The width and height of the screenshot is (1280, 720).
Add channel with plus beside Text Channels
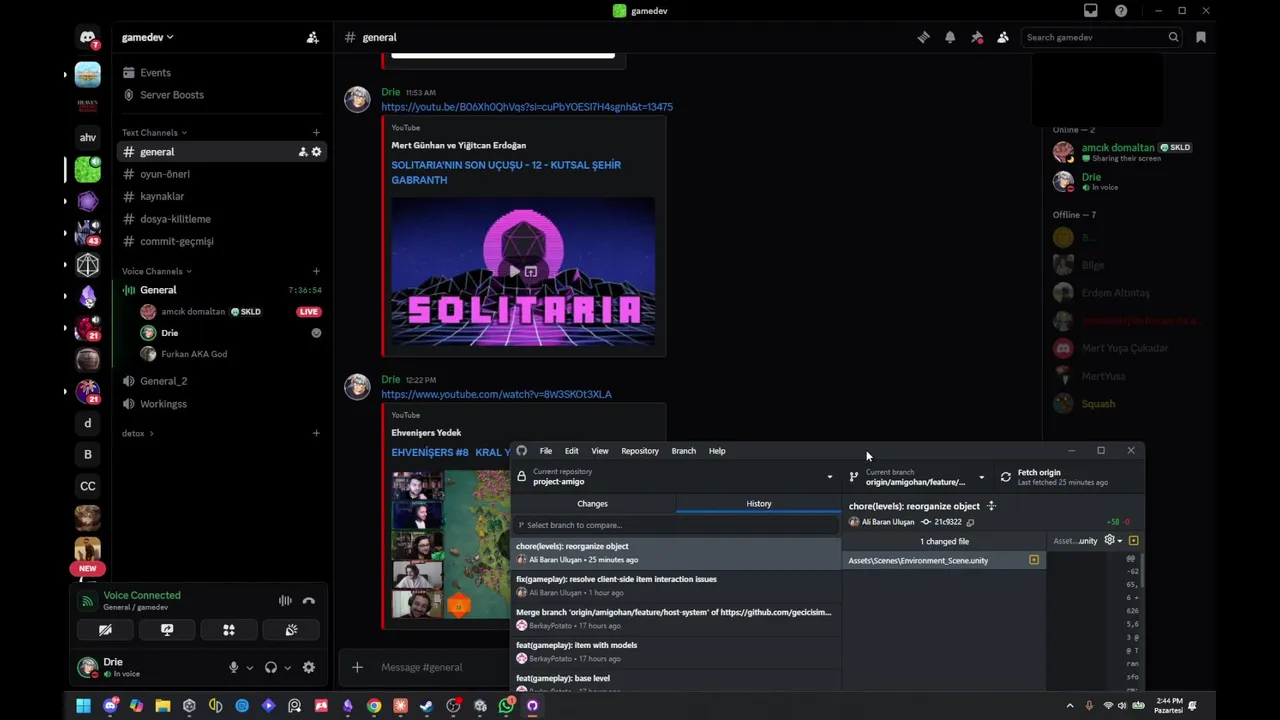[316, 132]
